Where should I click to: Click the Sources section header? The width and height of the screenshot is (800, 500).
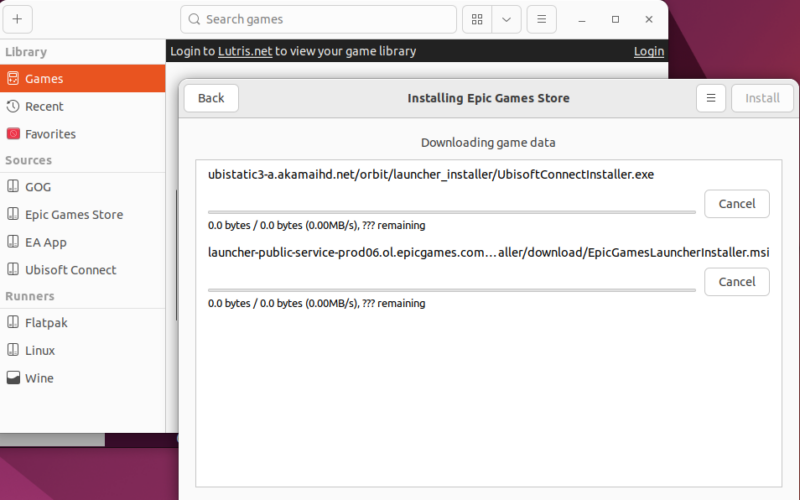29,160
